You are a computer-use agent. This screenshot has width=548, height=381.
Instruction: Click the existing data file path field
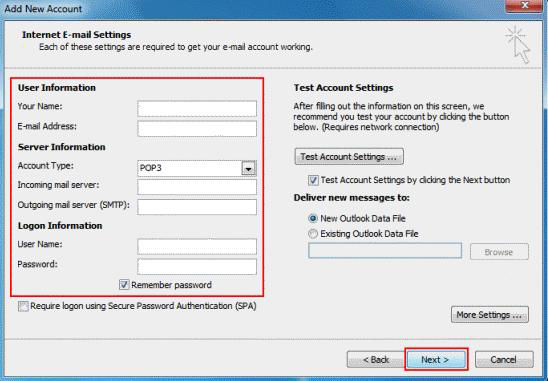385,251
